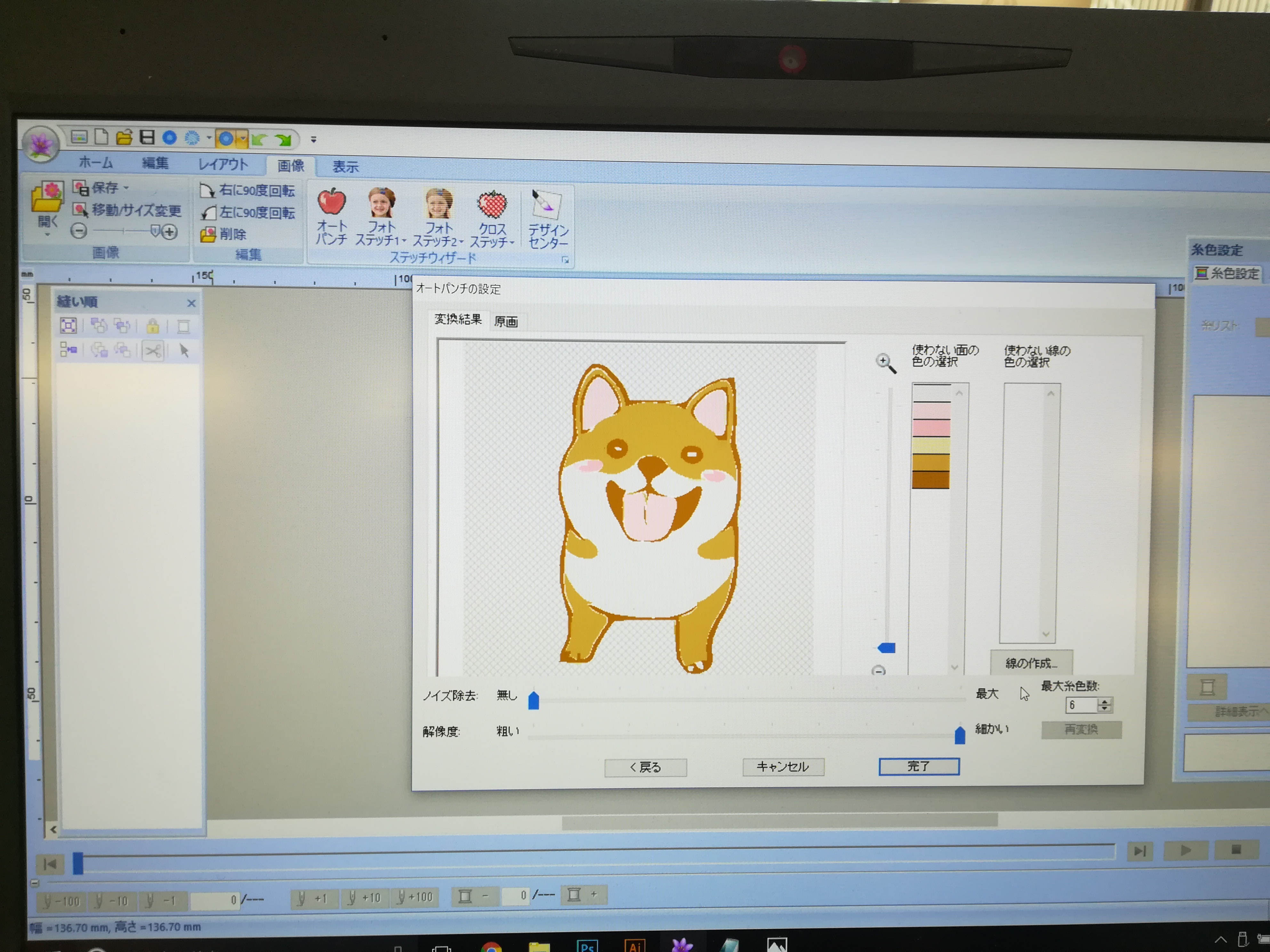The image size is (1270, 952).
Task: Launch the オートパンチ apple wizard
Action: [331, 217]
